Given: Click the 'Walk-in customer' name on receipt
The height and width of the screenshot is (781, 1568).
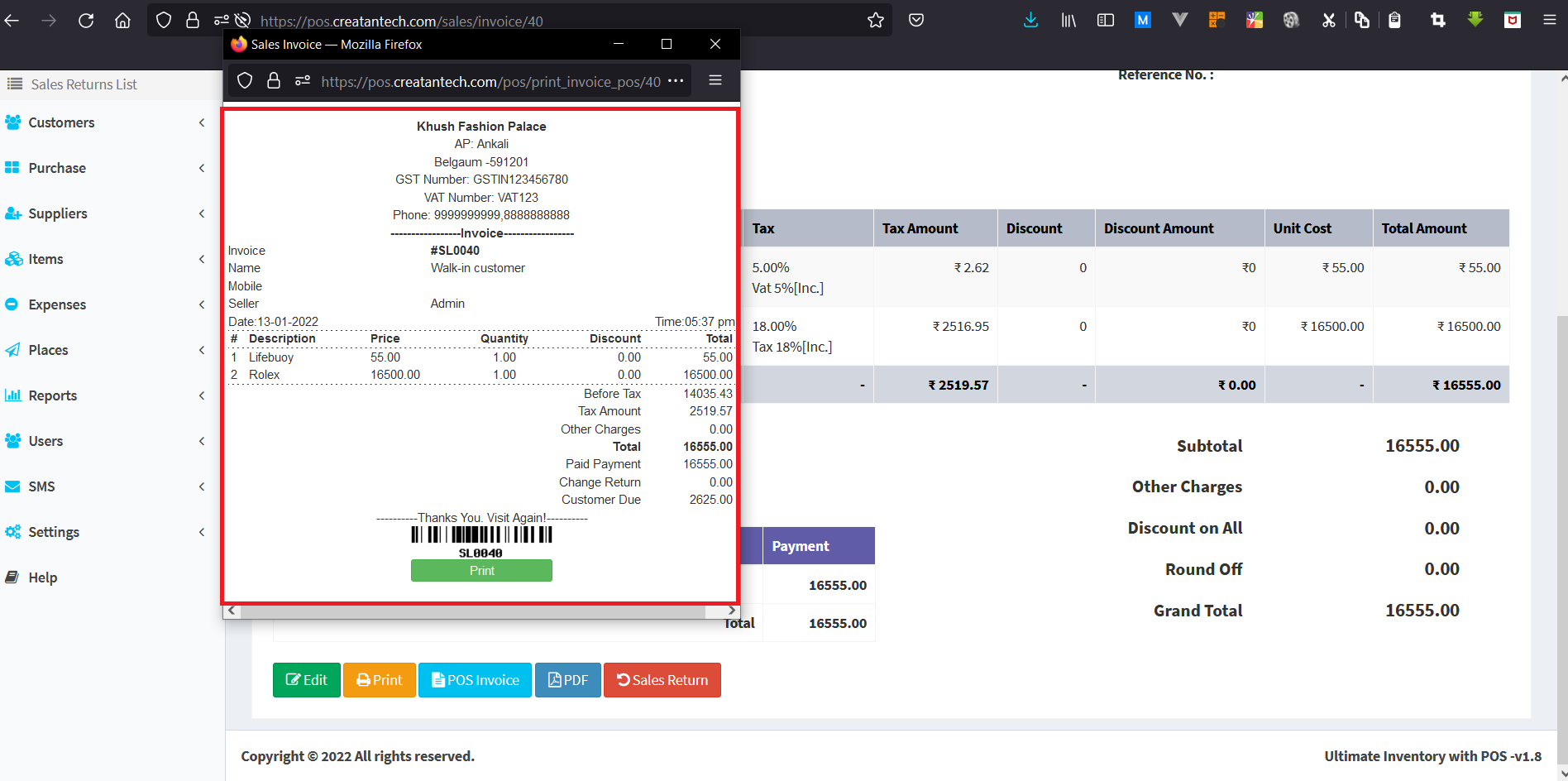Looking at the screenshot, I should [478, 268].
